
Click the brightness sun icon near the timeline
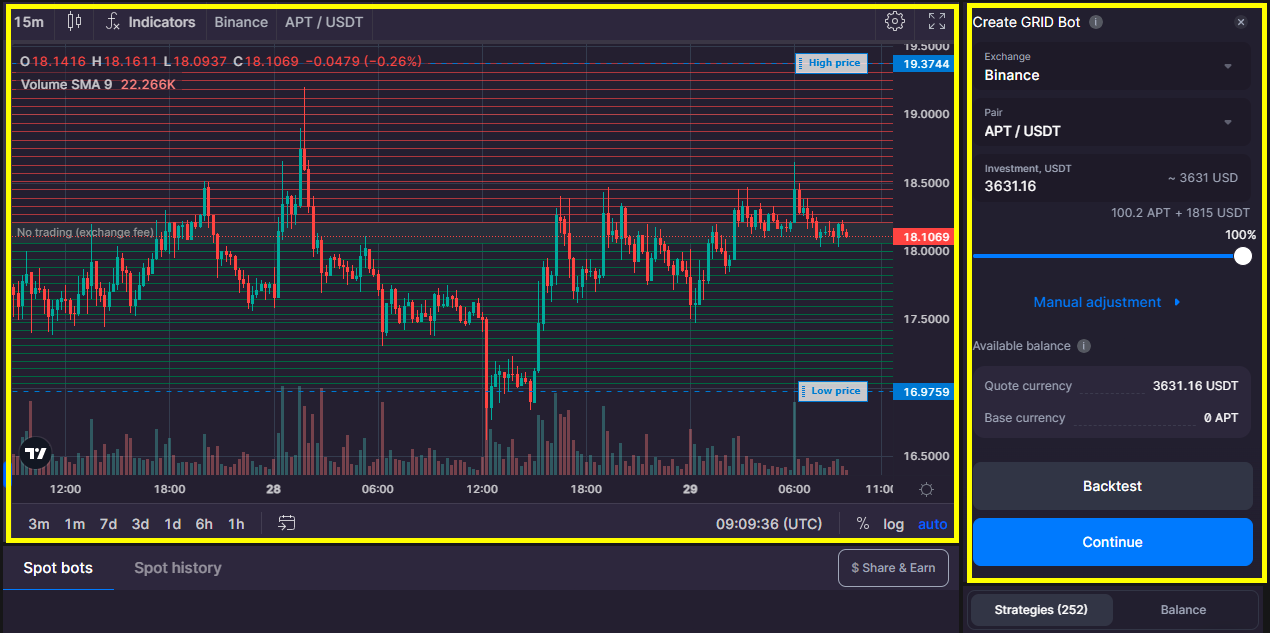(x=926, y=489)
